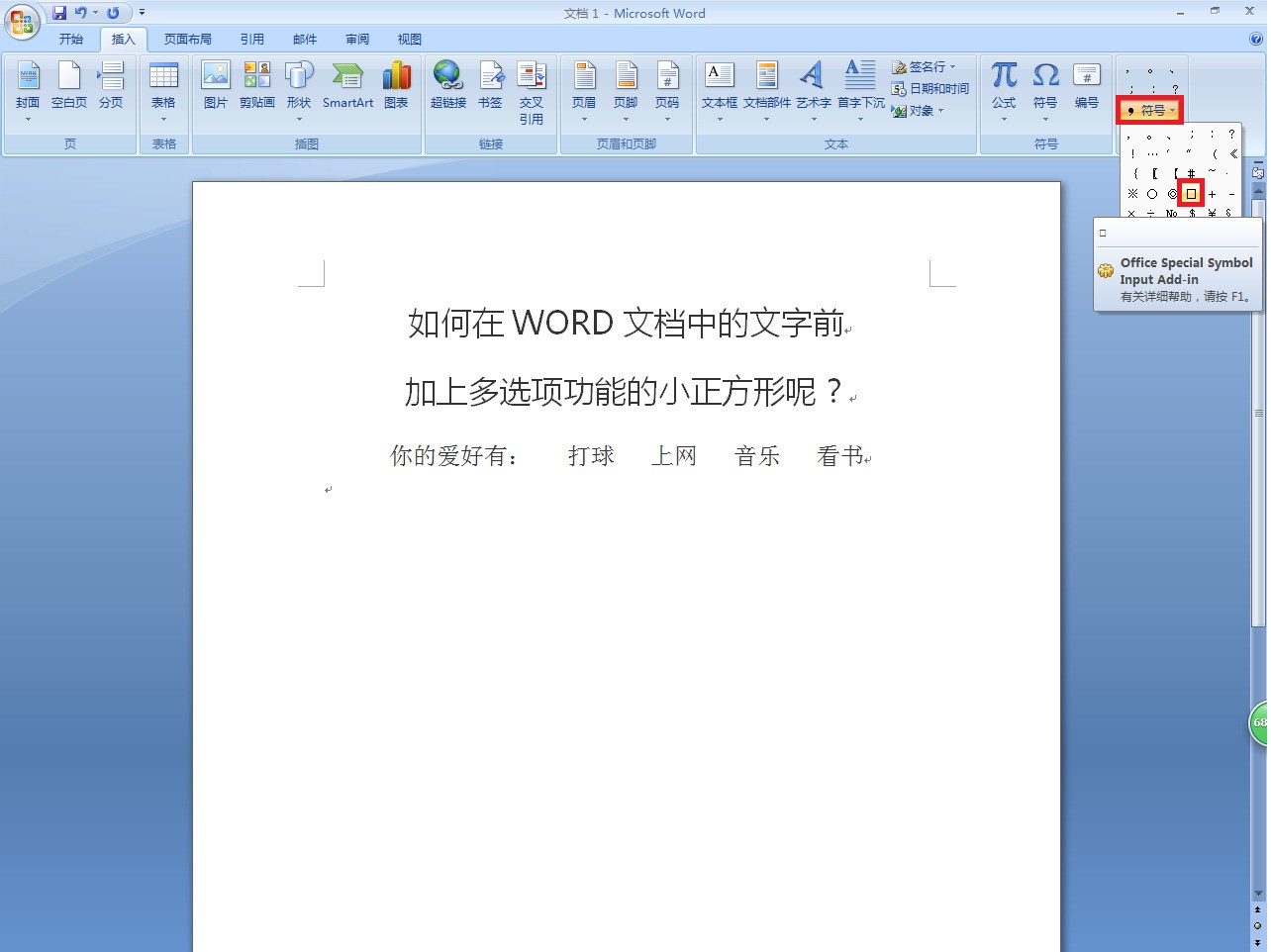Insert a hyperlink (超链接)
The width and height of the screenshot is (1271, 952).
click(x=448, y=85)
